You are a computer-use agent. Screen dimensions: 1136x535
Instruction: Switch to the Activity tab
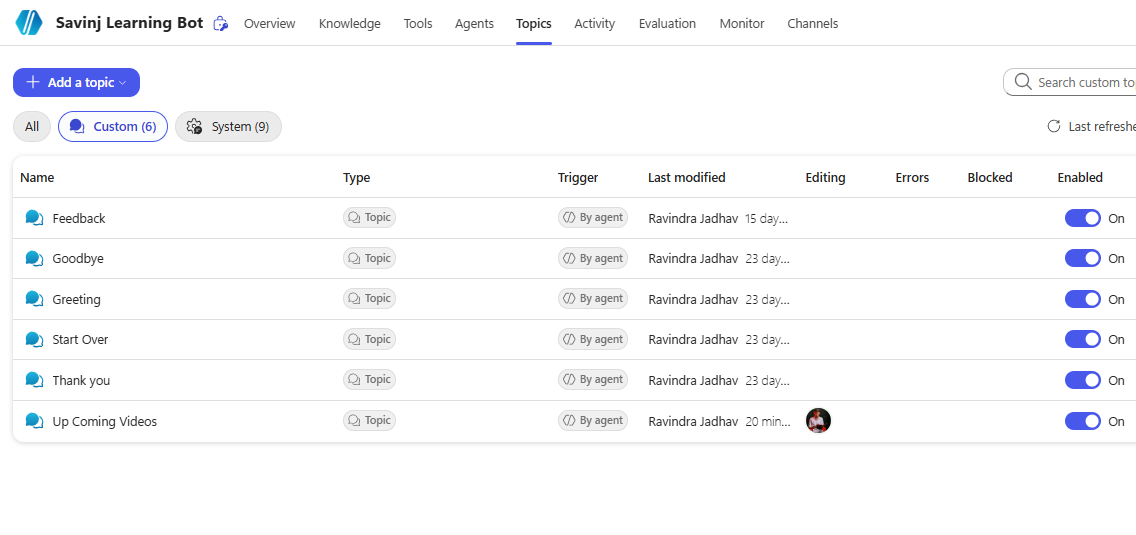(595, 24)
